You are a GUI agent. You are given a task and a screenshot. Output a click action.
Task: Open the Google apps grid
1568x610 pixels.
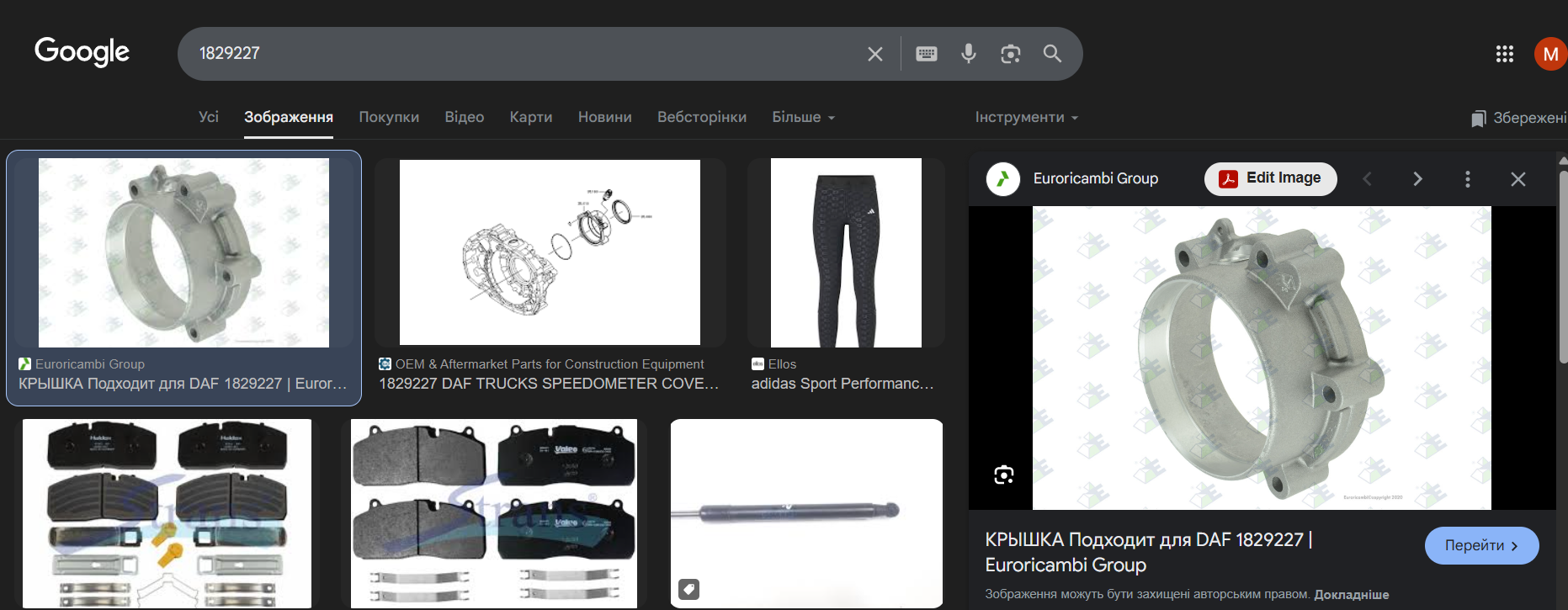(x=1505, y=54)
